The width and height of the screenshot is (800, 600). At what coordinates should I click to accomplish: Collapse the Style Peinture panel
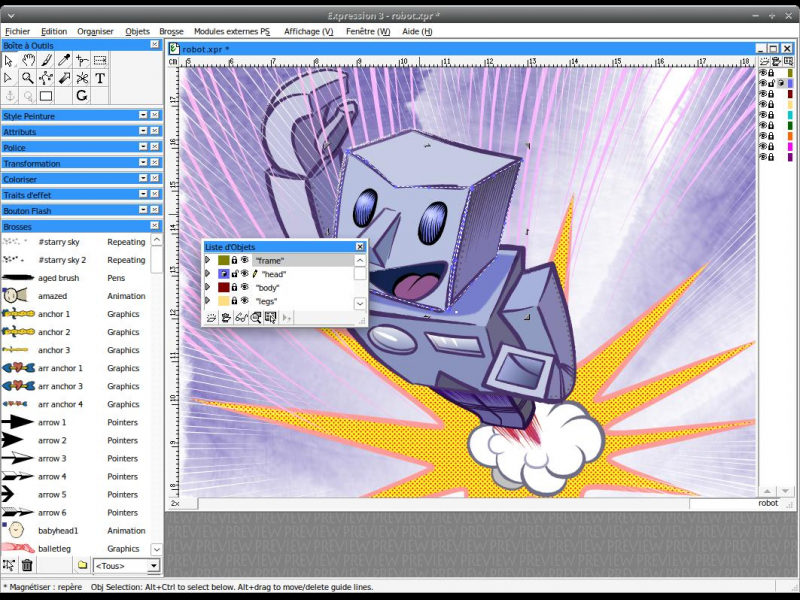pyautogui.click(x=142, y=116)
